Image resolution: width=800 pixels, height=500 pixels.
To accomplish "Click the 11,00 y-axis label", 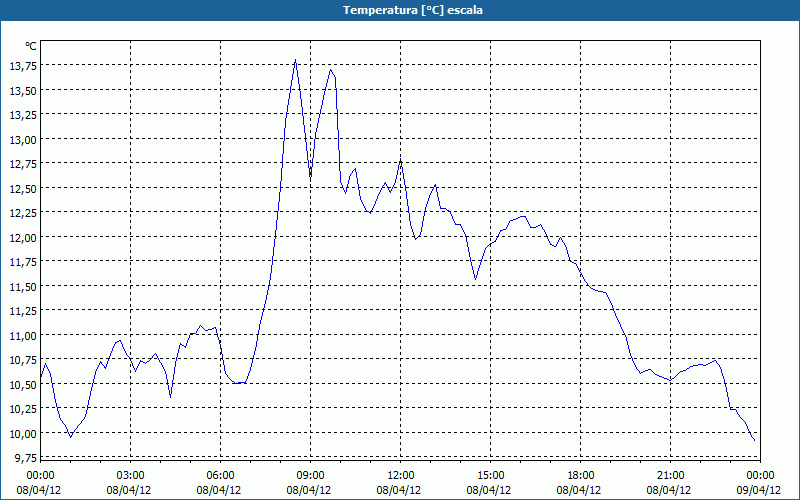I will tap(23, 335).
